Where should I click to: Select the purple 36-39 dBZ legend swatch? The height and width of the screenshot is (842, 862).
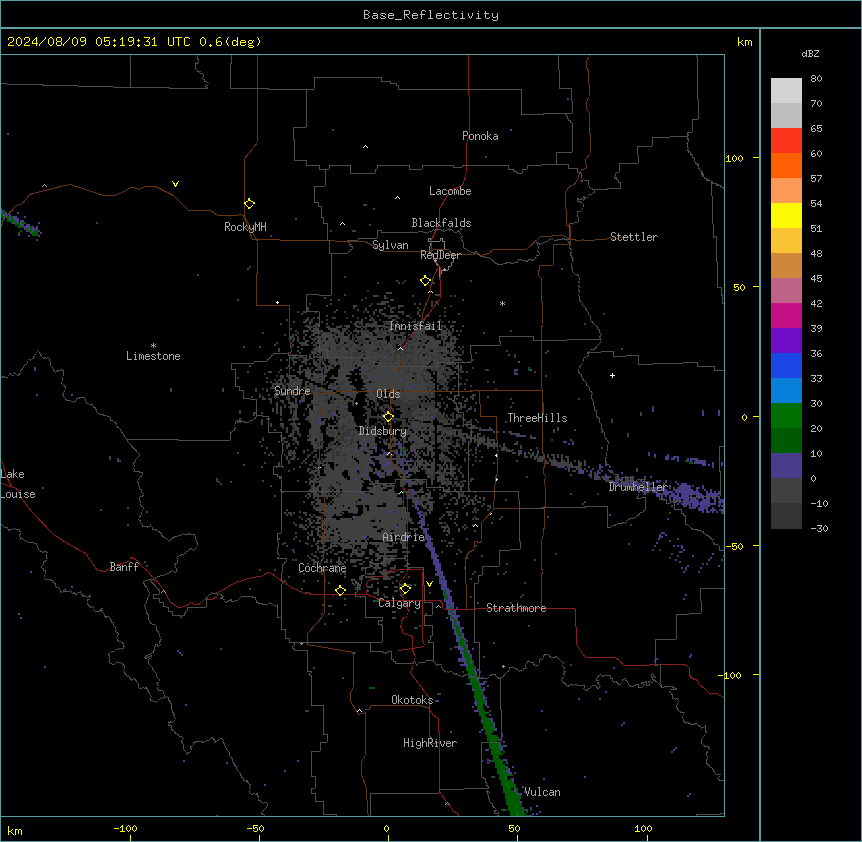pos(786,341)
